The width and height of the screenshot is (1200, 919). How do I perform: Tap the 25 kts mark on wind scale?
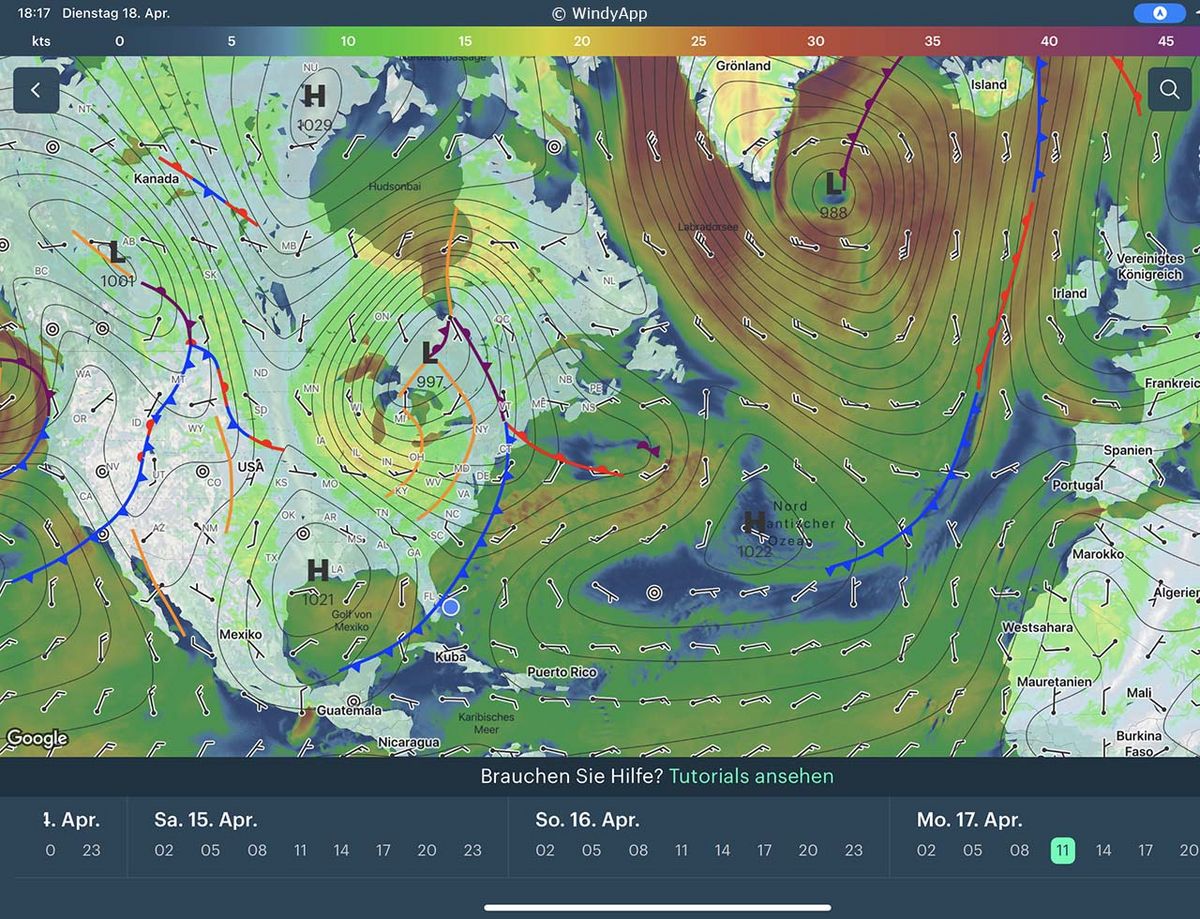pyautogui.click(x=698, y=41)
